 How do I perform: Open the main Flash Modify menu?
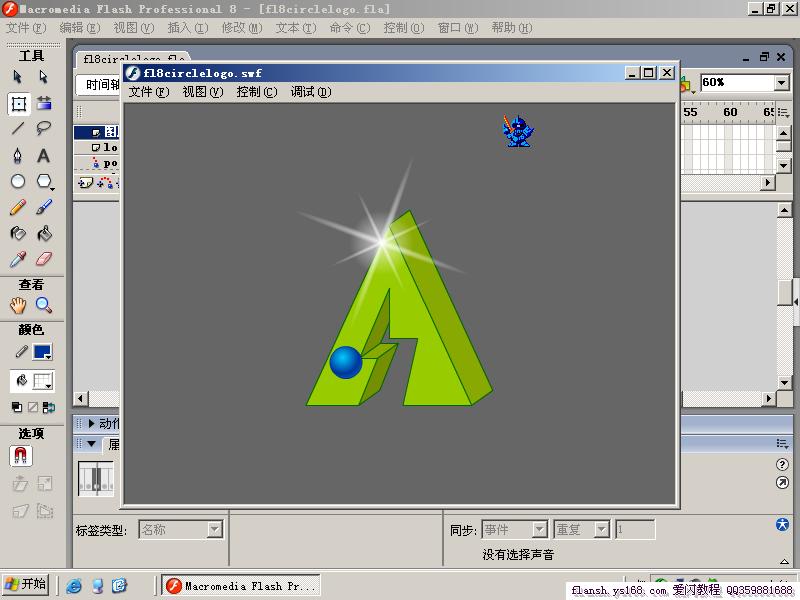(242, 28)
